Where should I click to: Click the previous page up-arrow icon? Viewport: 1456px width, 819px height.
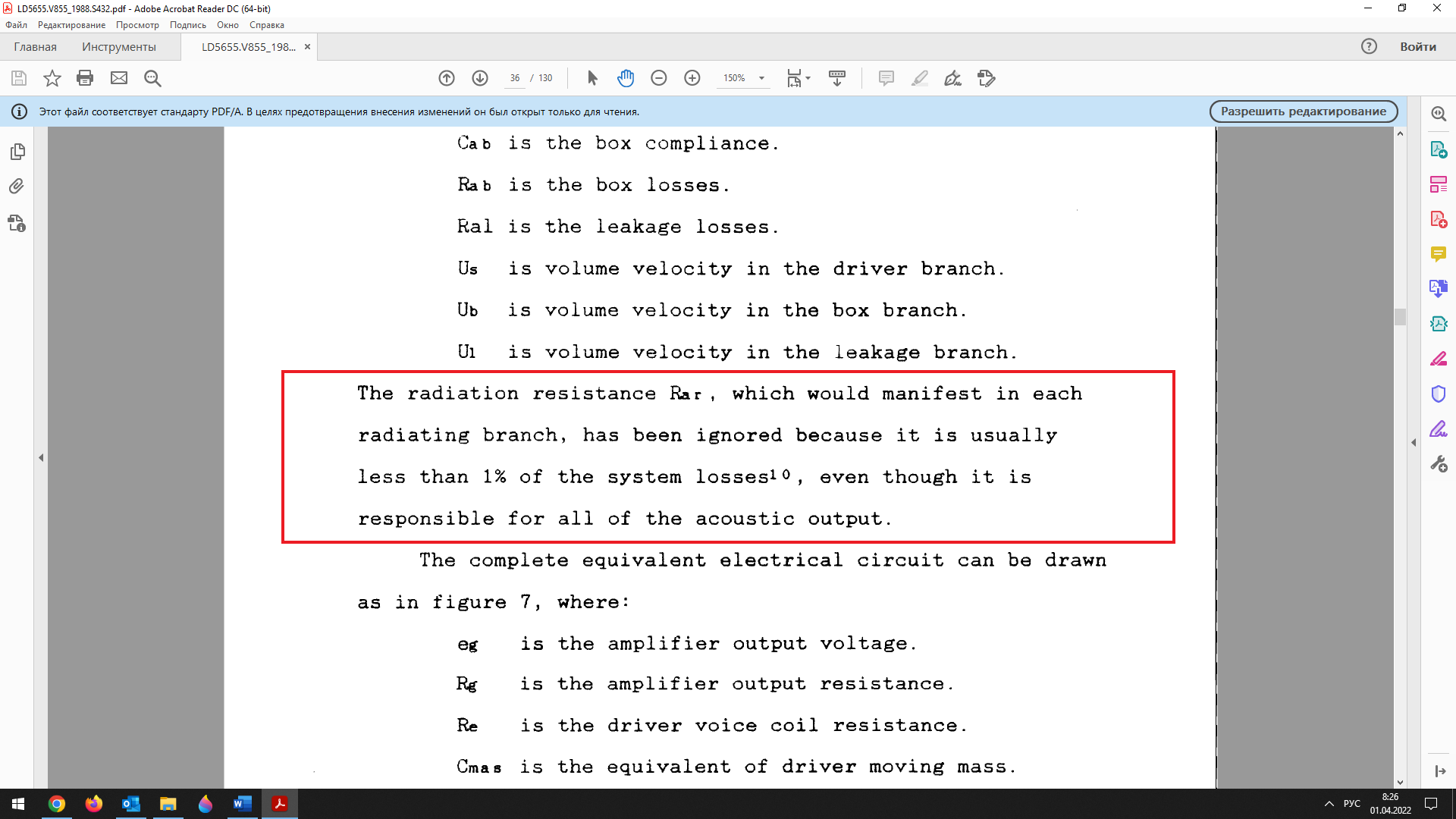coord(447,78)
